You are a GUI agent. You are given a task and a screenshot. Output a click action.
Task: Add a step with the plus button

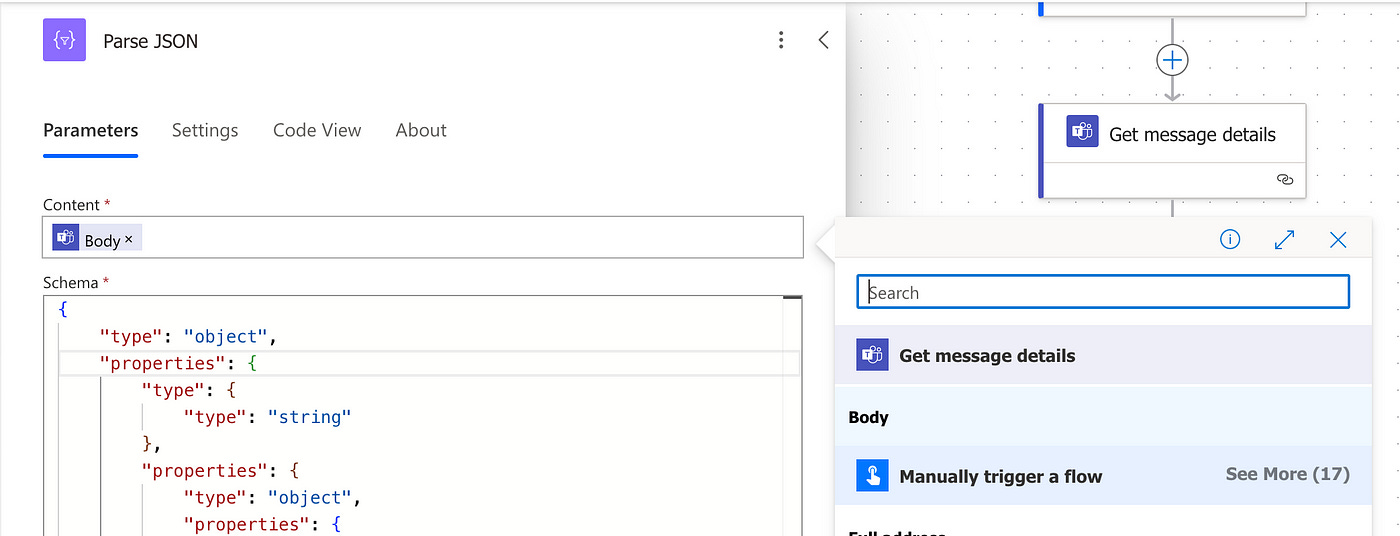(x=1172, y=61)
